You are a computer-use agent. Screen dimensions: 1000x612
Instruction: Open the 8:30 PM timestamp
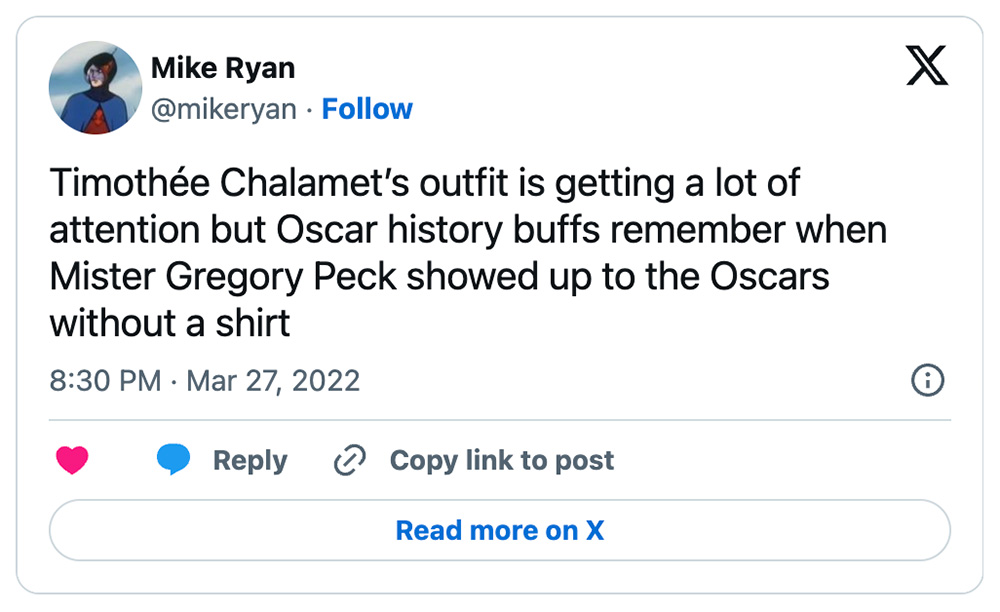click(x=105, y=381)
